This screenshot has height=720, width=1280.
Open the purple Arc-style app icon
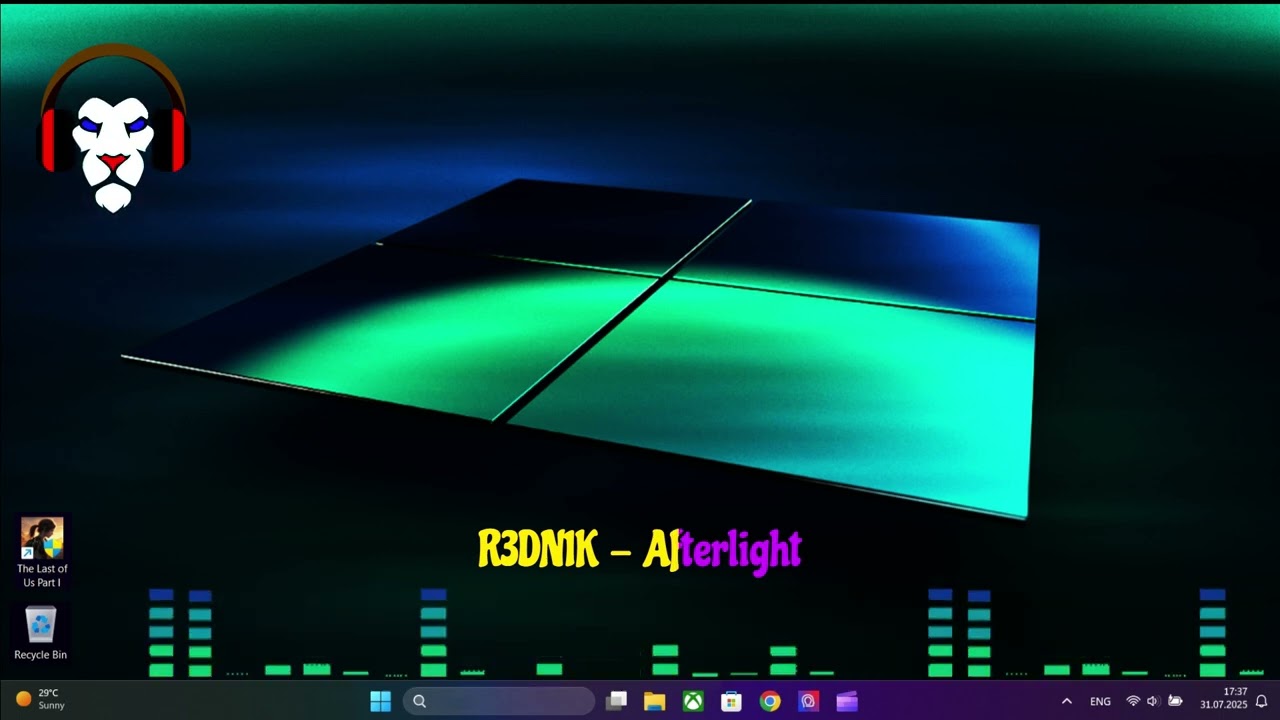(x=808, y=701)
